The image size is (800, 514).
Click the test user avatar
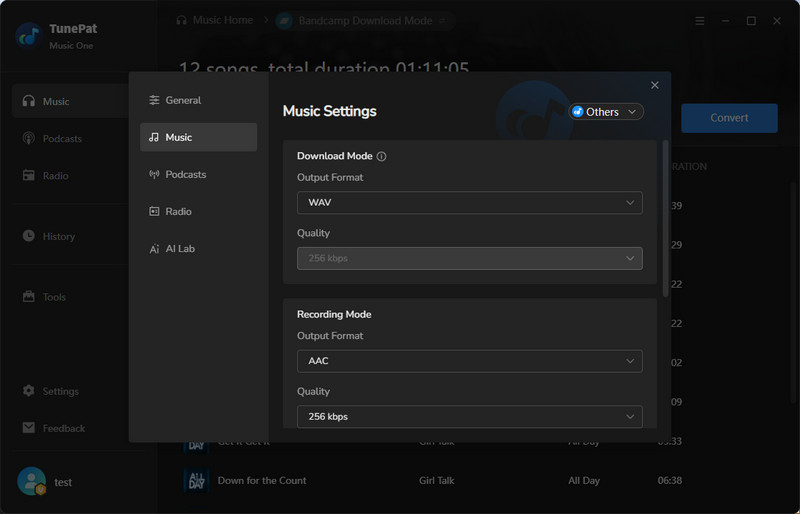pyautogui.click(x=32, y=481)
